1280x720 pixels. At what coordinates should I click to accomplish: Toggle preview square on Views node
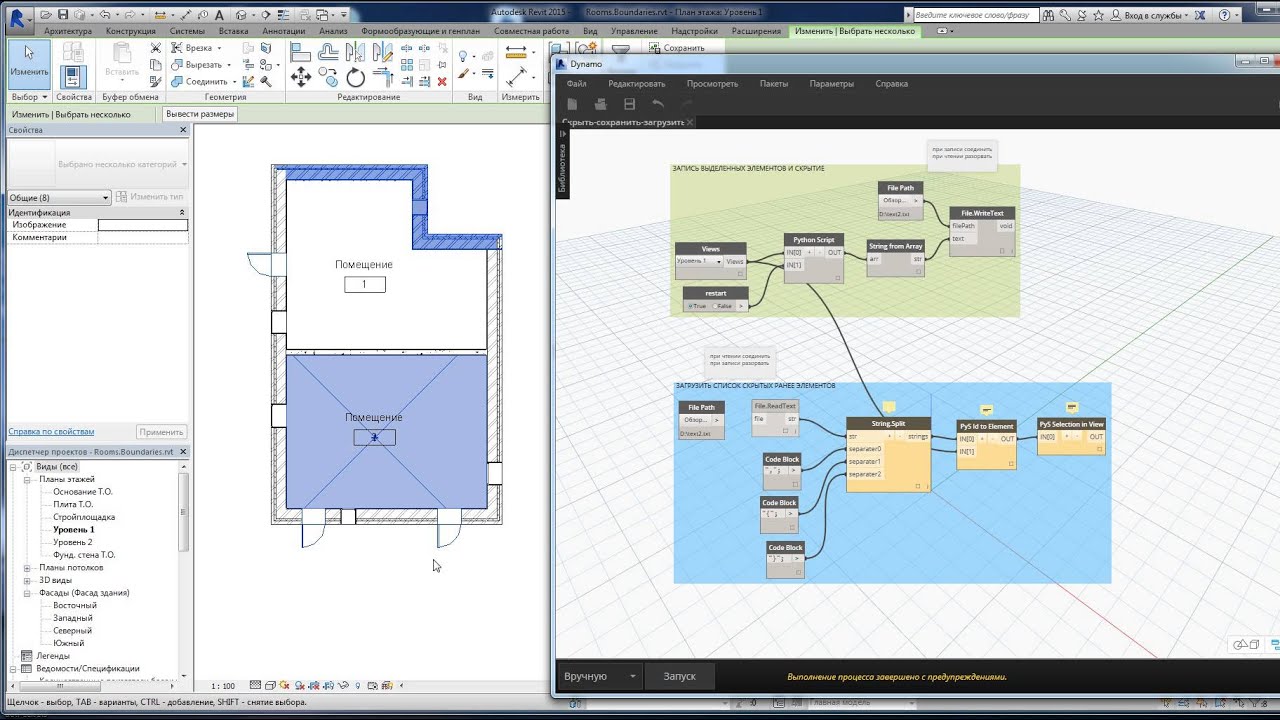click(739, 274)
